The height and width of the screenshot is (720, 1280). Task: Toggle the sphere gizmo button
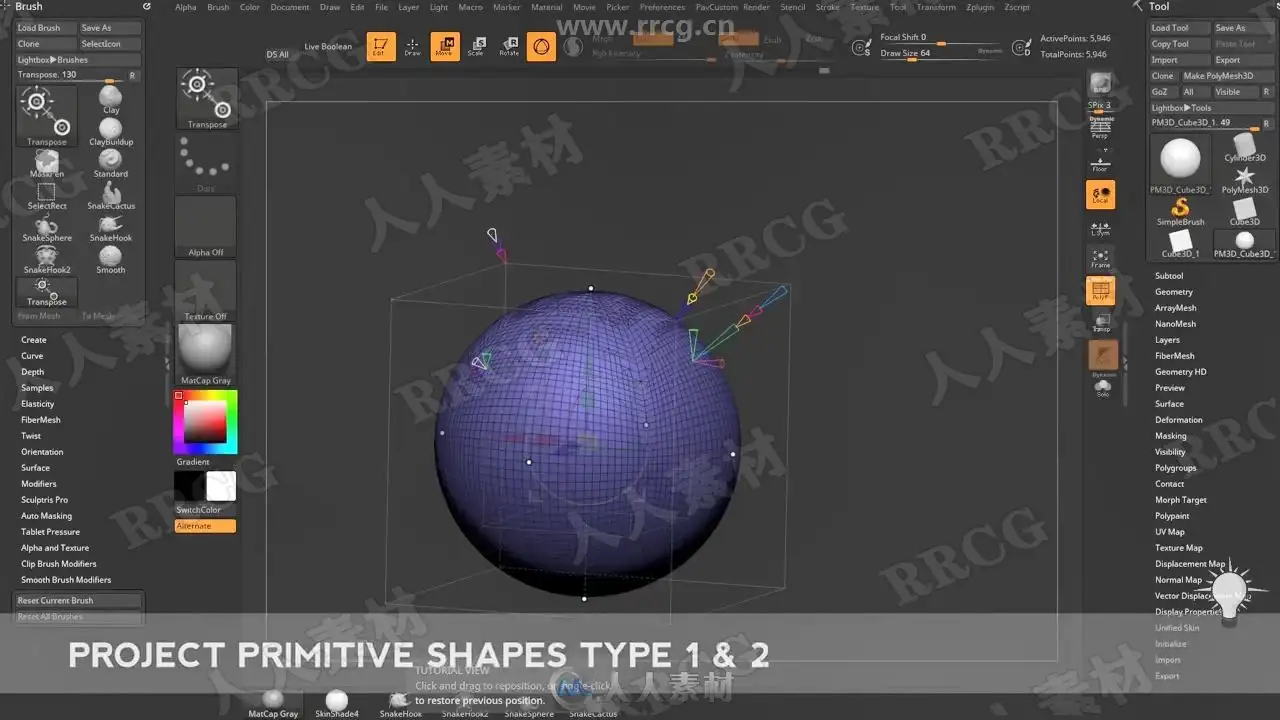(x=541, y=46)
